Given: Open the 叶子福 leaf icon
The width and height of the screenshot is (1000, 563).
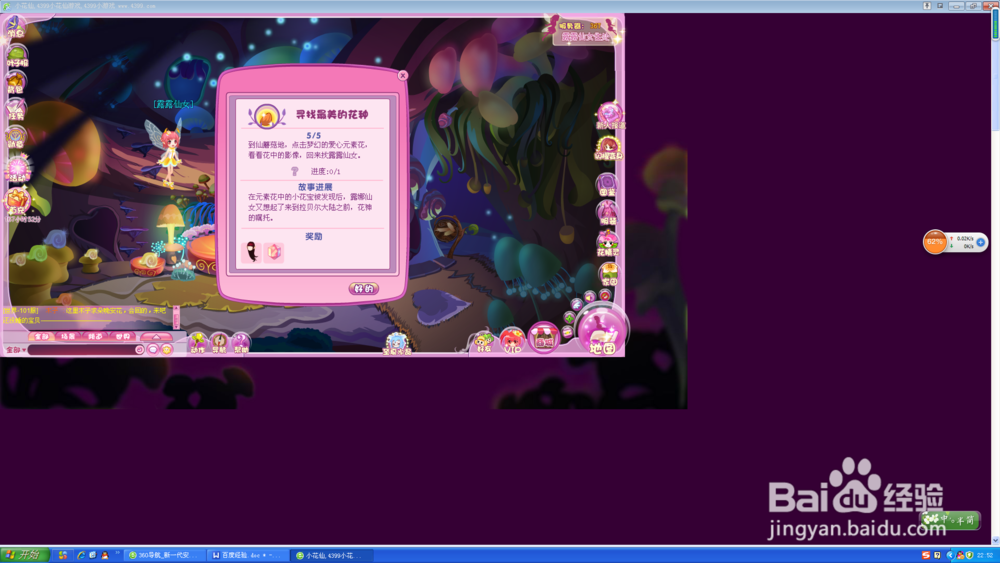Looking at the screenshot, I should tap(17, 57).
